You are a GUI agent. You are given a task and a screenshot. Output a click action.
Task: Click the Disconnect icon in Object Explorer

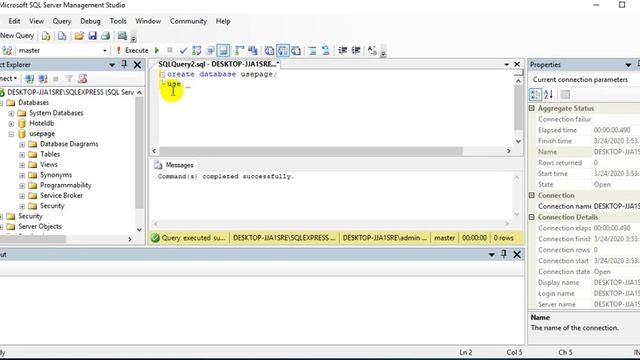(43, 79)
